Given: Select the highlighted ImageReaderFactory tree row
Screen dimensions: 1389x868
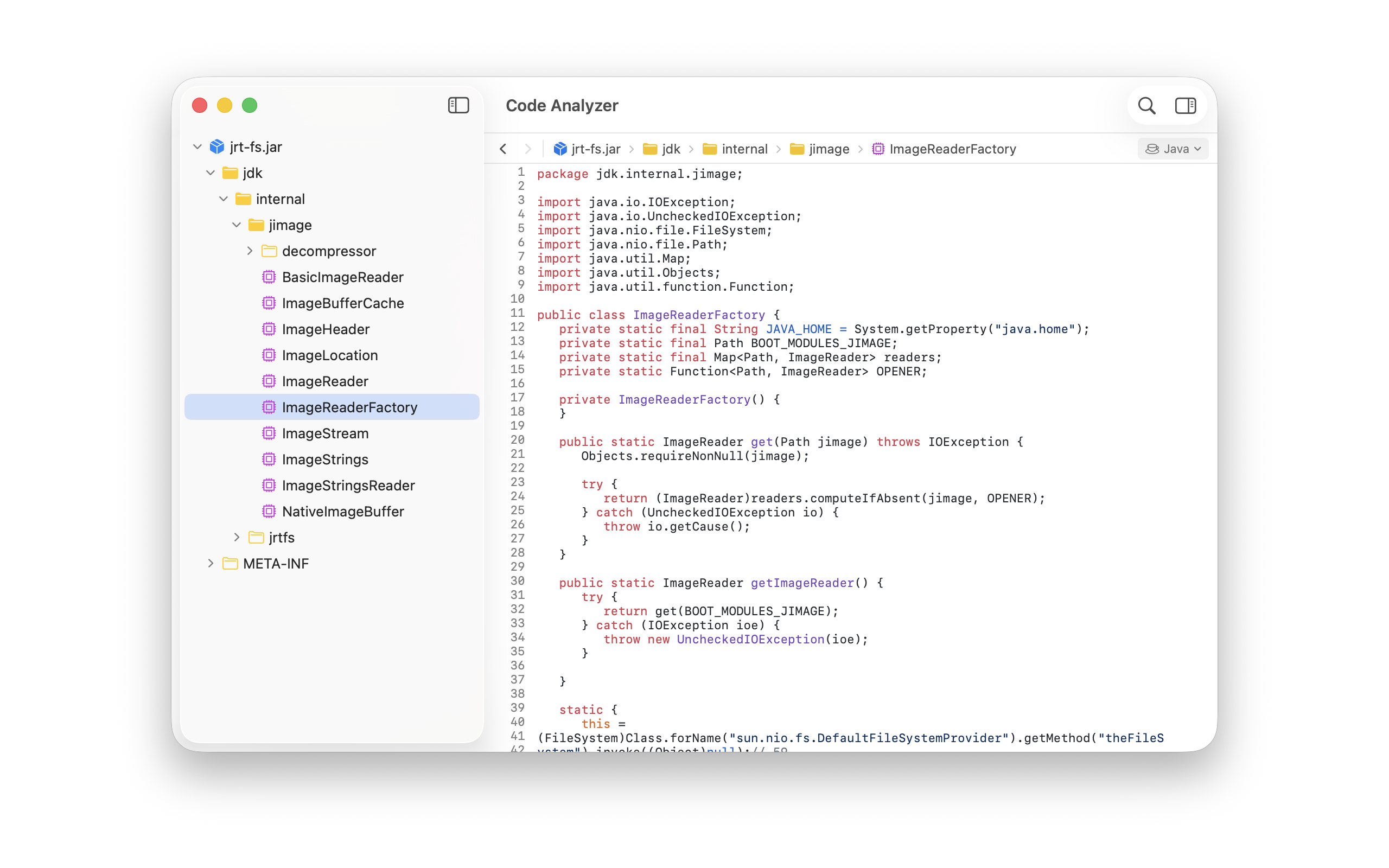Looking at the screenshot, I should click(x=332, y=407).
